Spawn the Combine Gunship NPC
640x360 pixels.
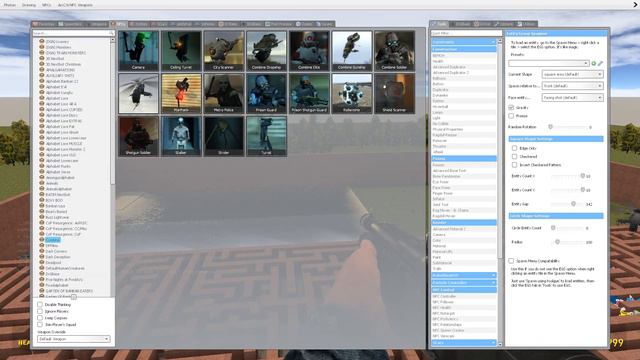click(351, 51)
